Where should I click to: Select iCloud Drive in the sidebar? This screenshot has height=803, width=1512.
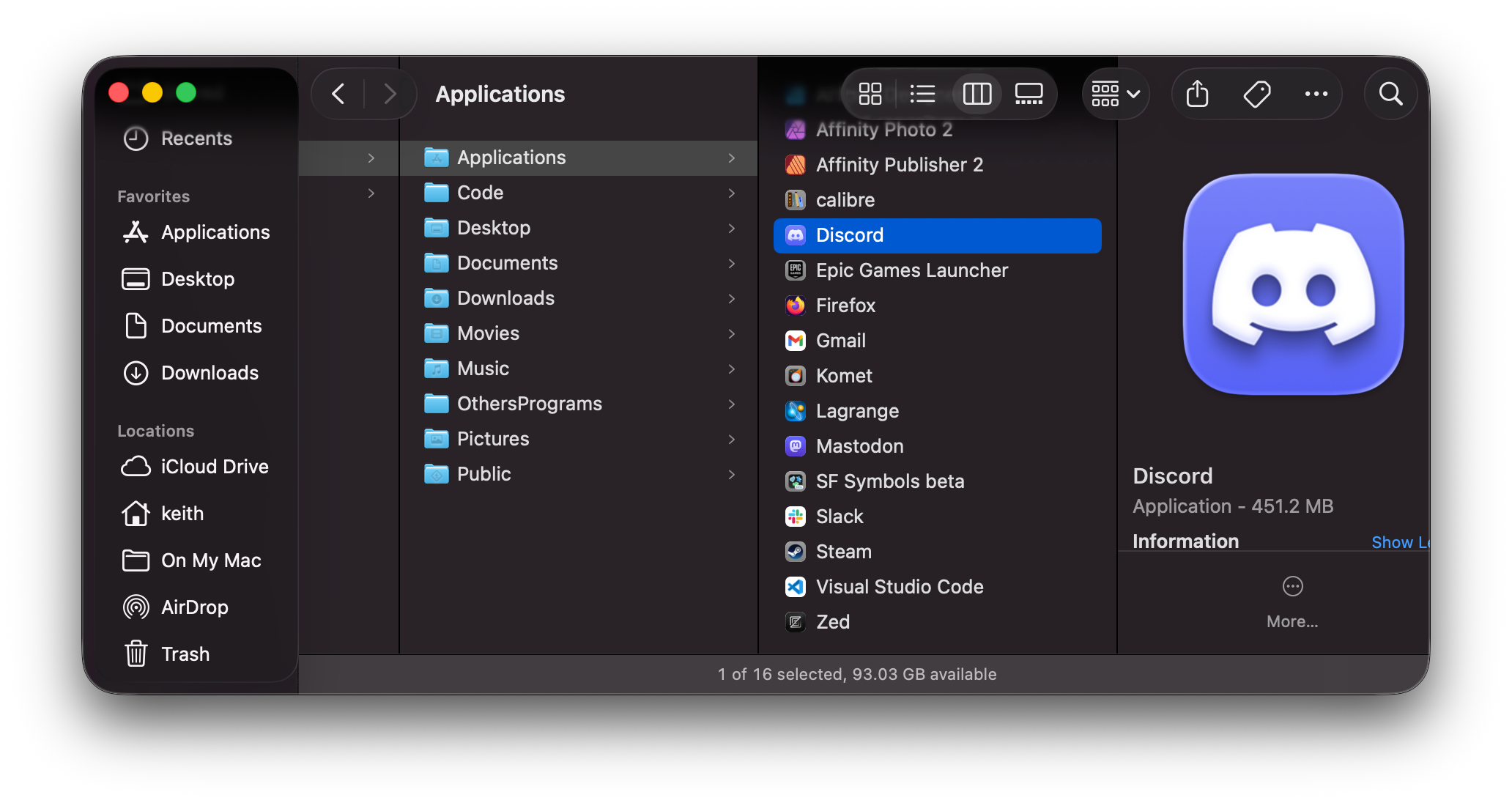pos(195,467)
